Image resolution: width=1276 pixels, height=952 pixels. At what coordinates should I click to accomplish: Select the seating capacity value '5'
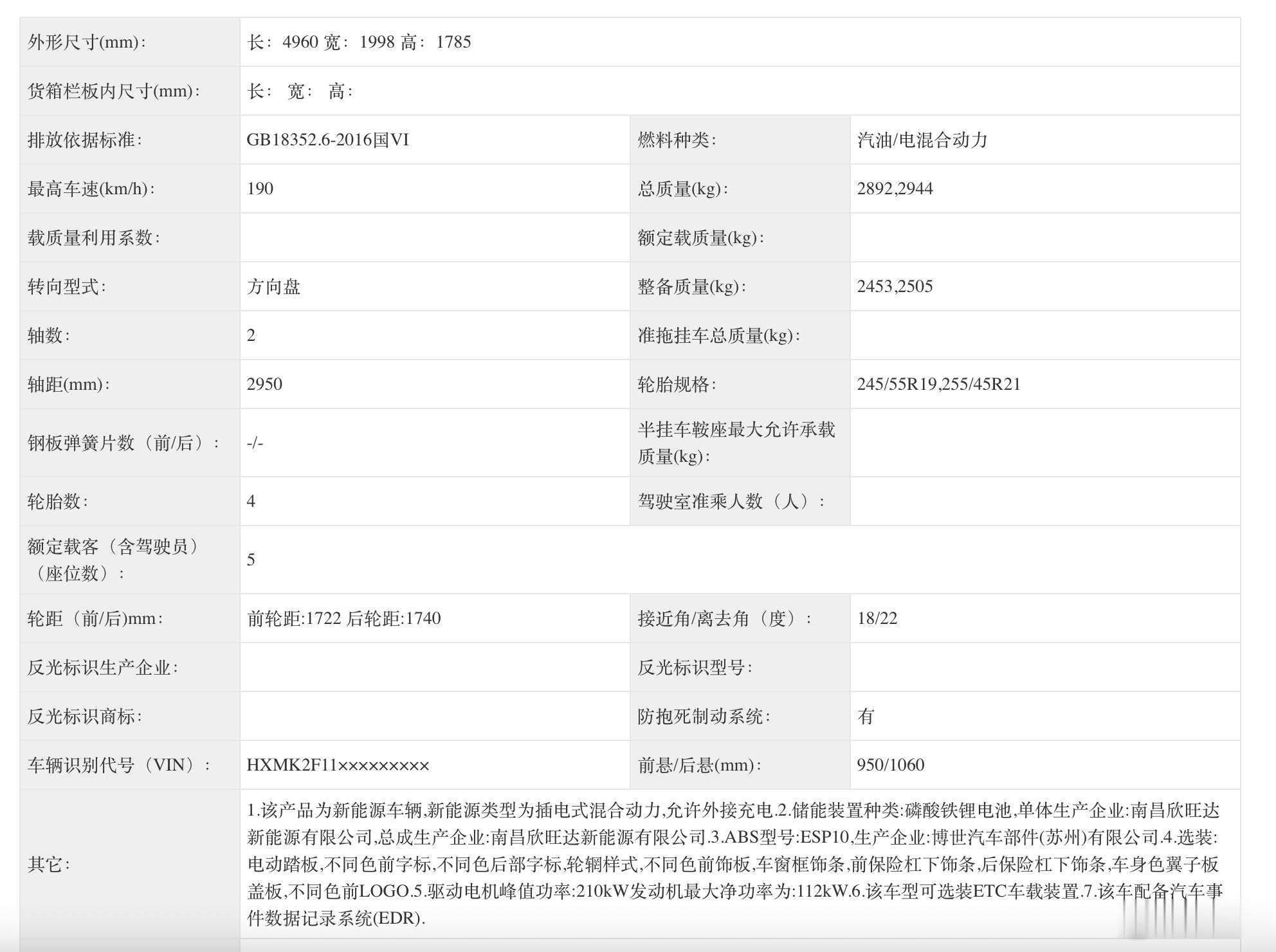251,560
